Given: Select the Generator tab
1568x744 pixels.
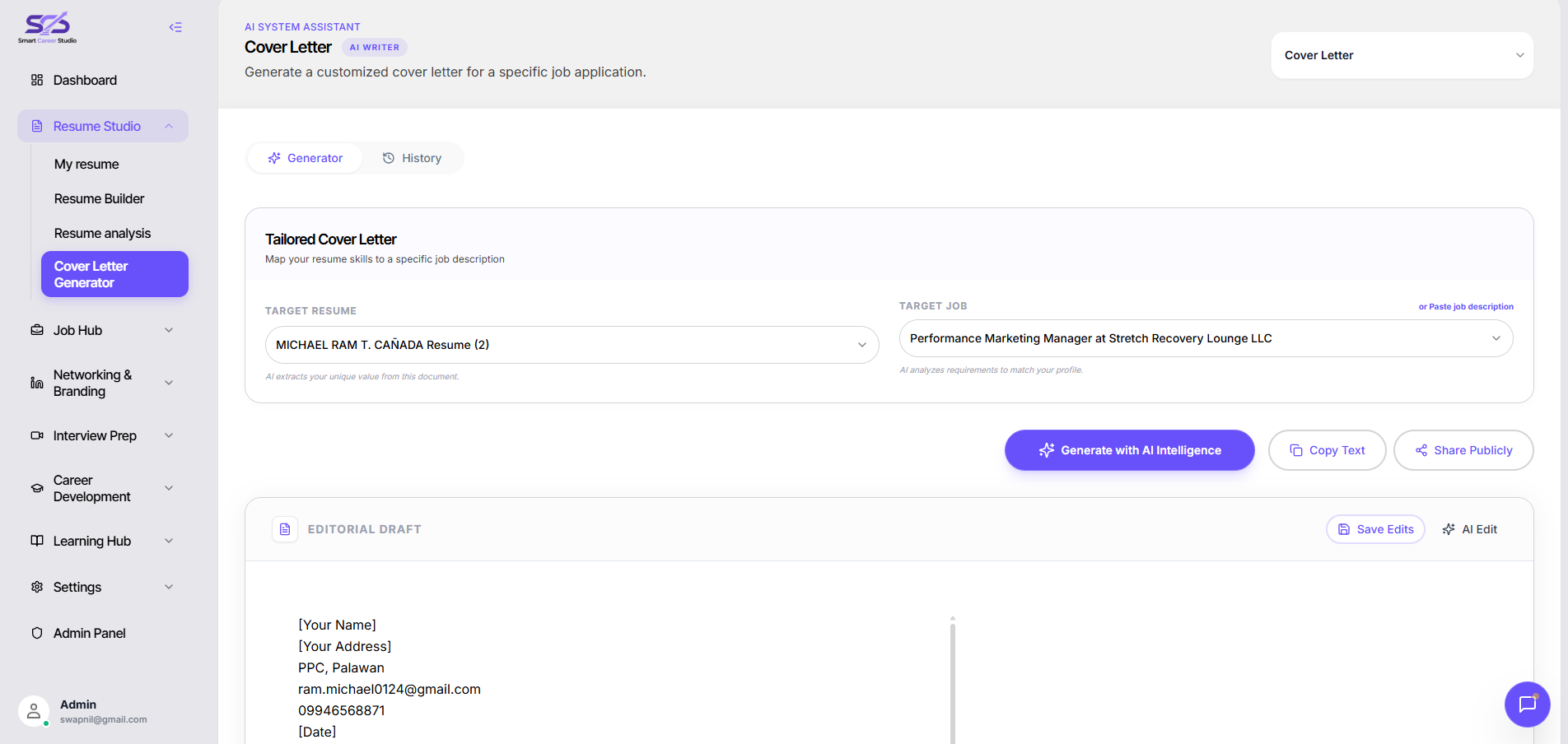Looking at the screenshot, I should tap(306, 158).
